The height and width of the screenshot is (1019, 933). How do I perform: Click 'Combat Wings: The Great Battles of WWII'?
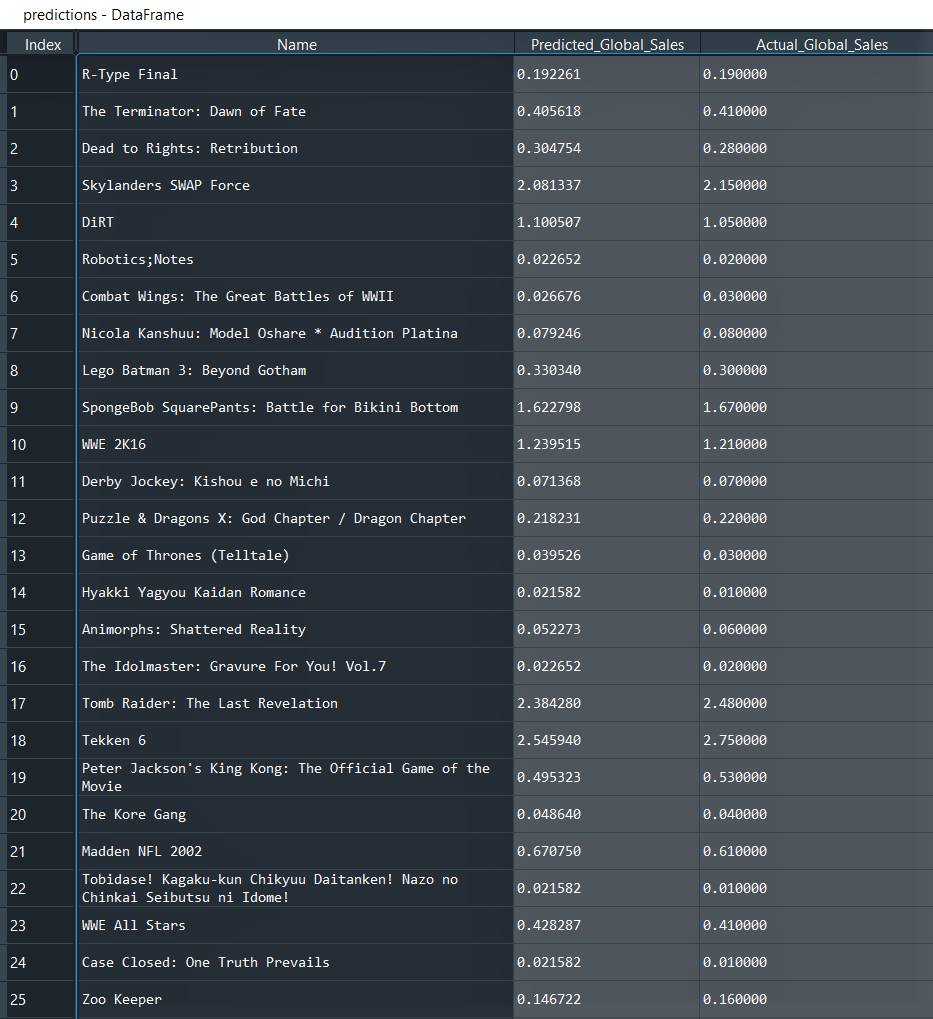pos(295,296)
